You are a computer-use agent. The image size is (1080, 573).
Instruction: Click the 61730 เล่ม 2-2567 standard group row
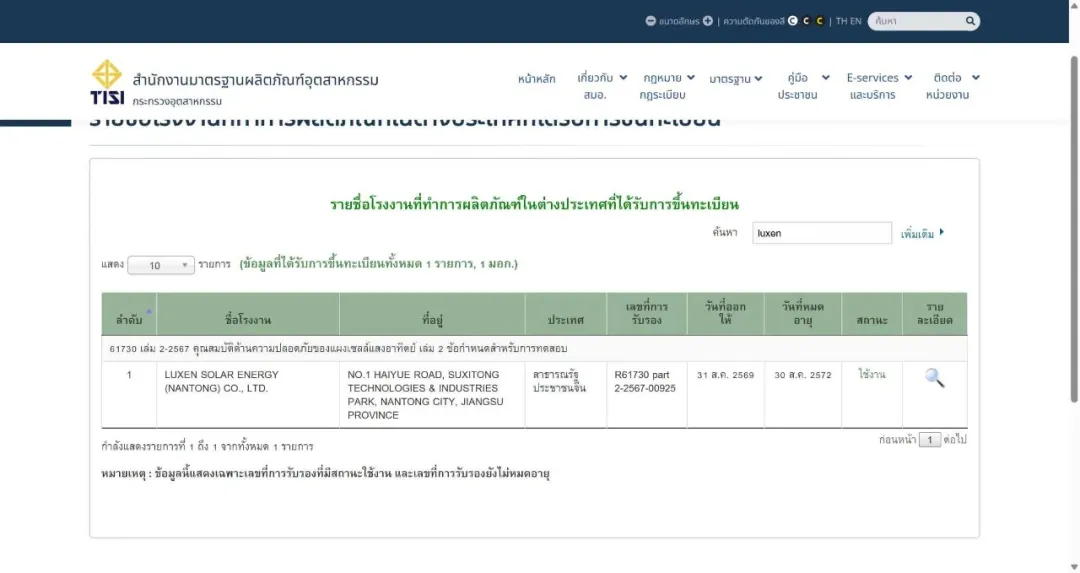(x=534, y=348)
